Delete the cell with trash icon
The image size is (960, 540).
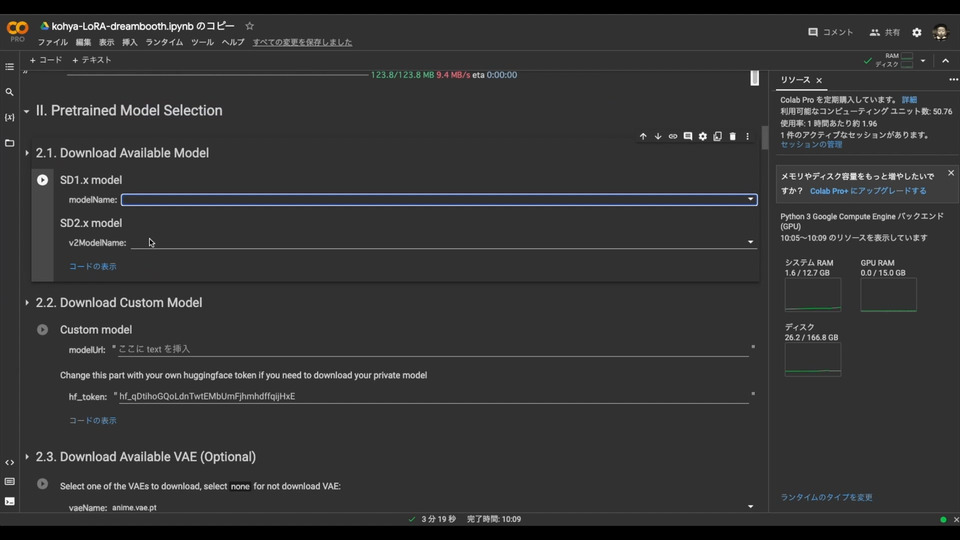click(x=732, y=137)
